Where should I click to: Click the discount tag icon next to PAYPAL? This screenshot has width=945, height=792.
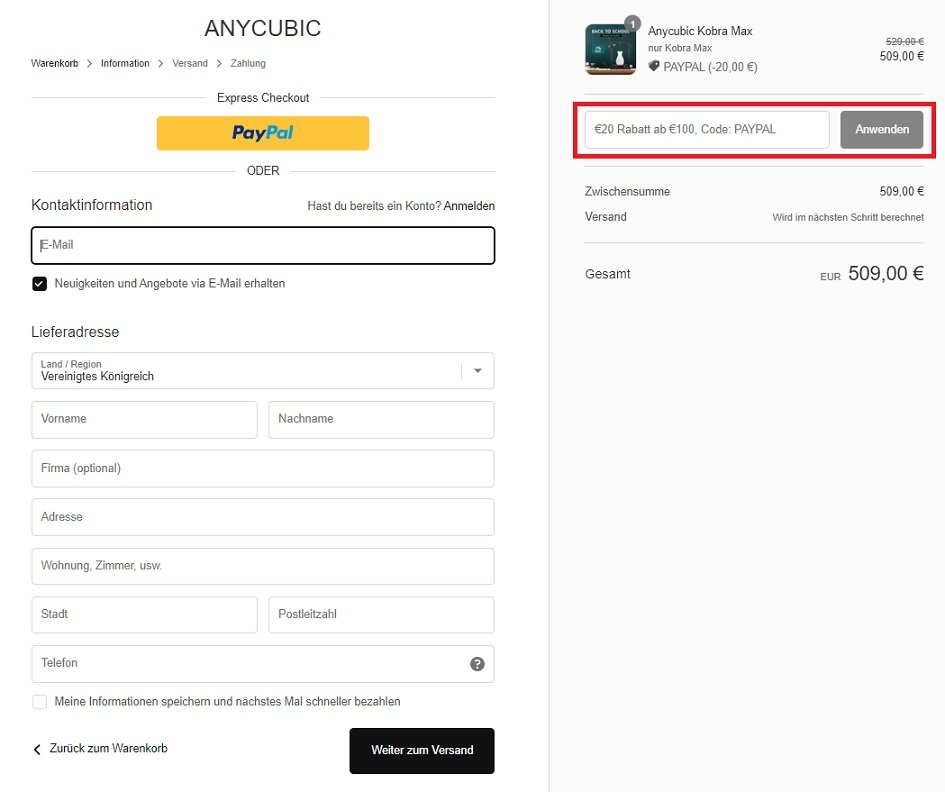[x=654, y=66]
